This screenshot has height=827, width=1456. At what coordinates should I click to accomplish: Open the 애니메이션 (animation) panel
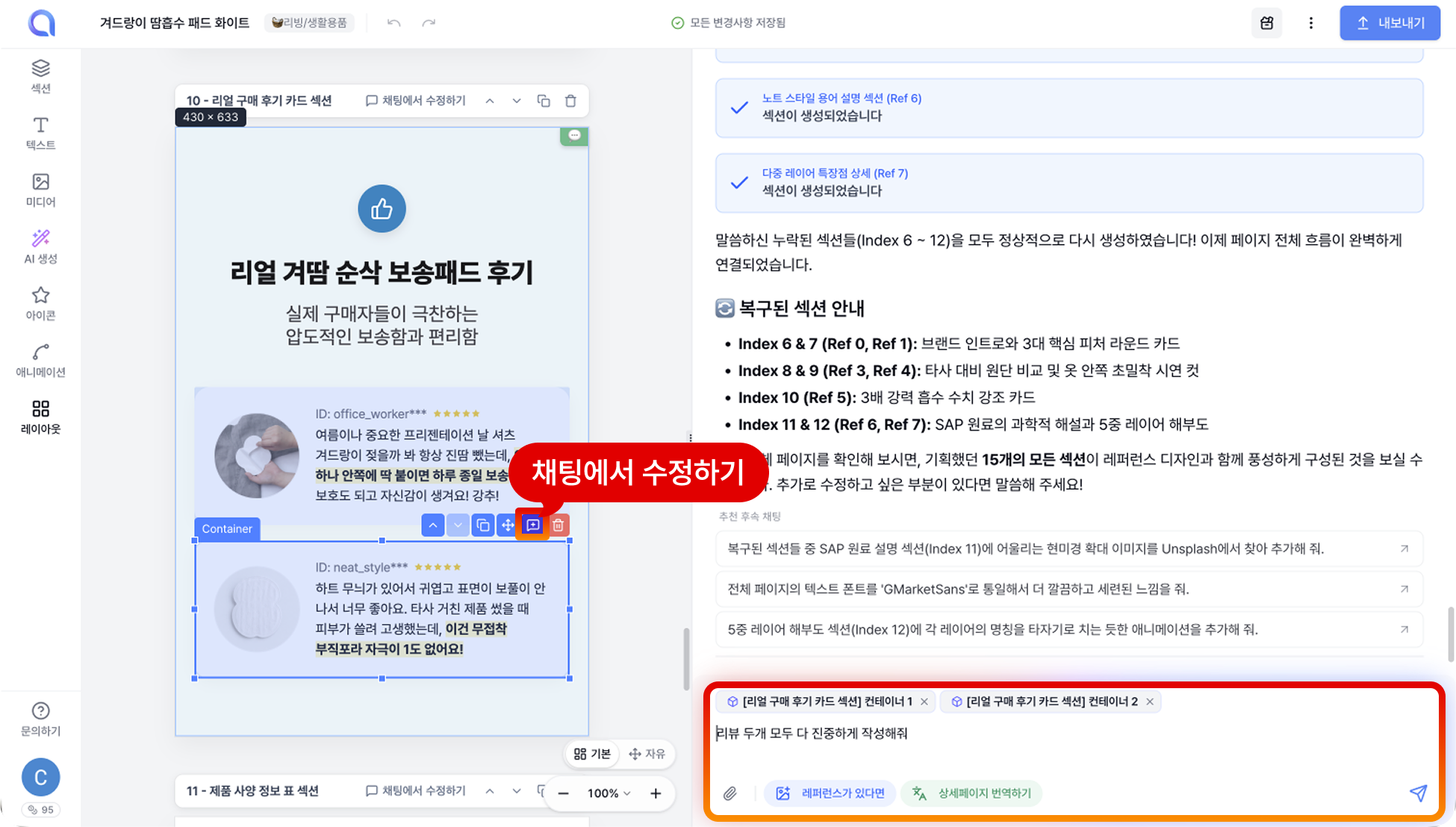pos(40,360)
